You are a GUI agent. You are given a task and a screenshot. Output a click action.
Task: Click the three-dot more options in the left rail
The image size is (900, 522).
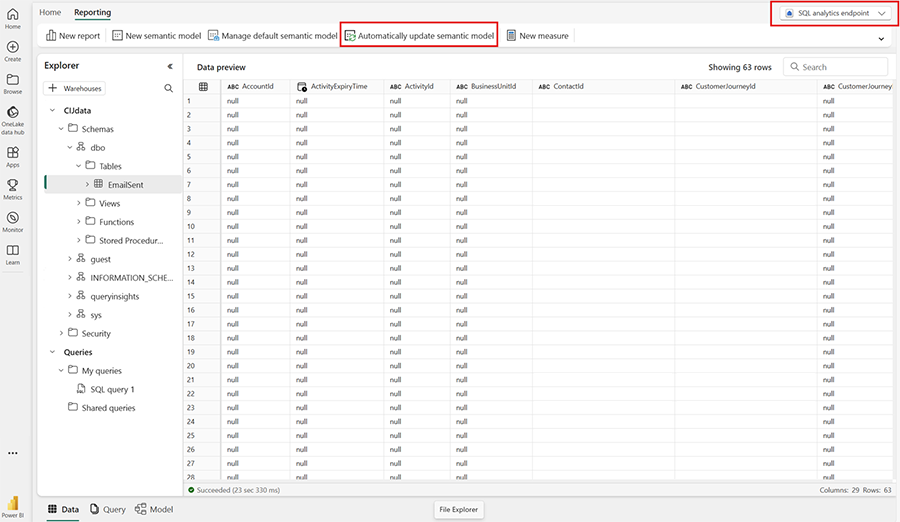(x=13, y=453)
